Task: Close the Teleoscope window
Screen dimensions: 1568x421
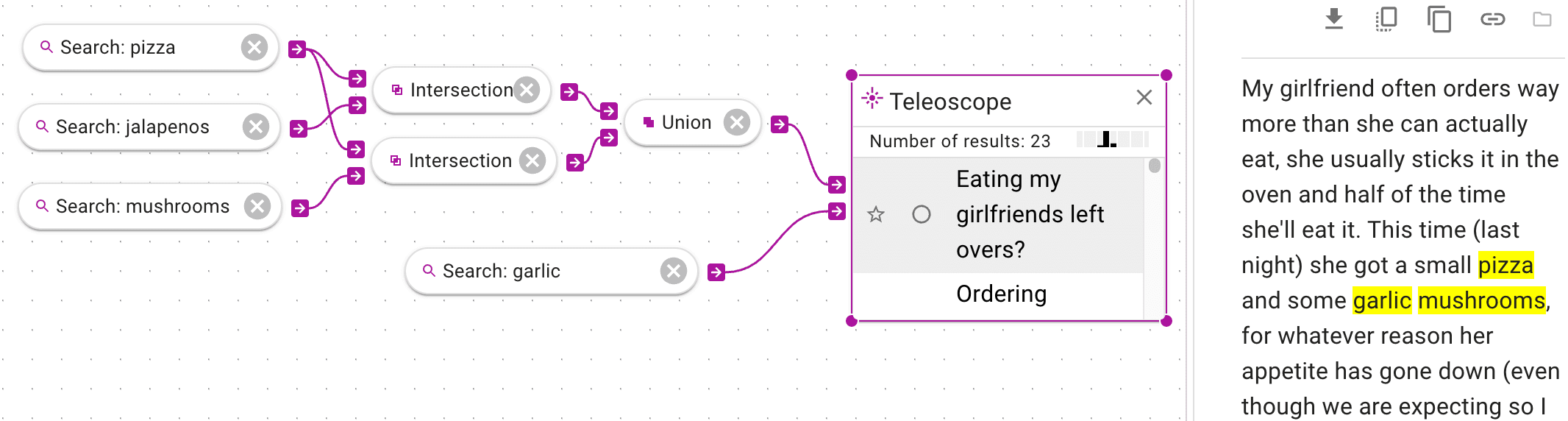Action: (1144, 97)
